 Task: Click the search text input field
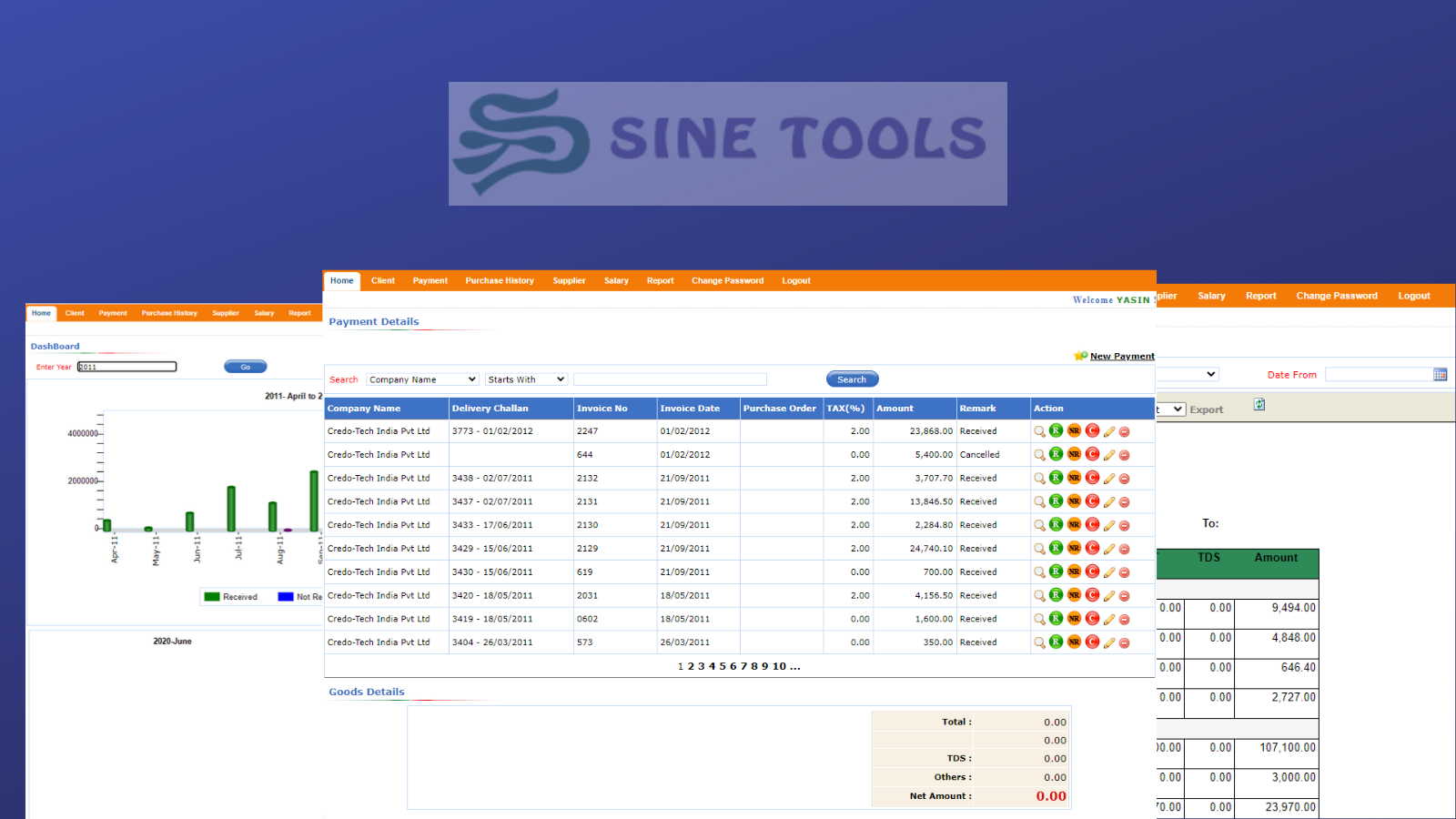pyautogui.click(x=670, y=379)
